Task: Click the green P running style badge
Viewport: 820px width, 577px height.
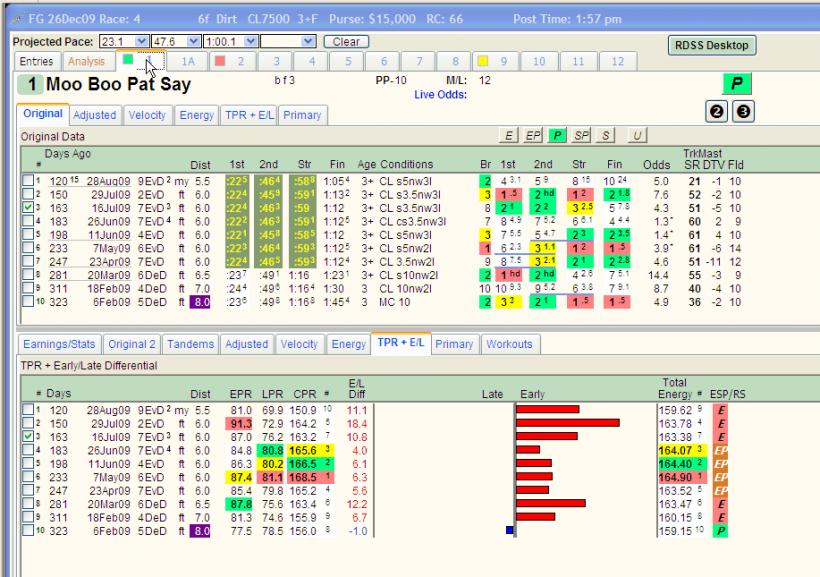Action: pos(736,84)
